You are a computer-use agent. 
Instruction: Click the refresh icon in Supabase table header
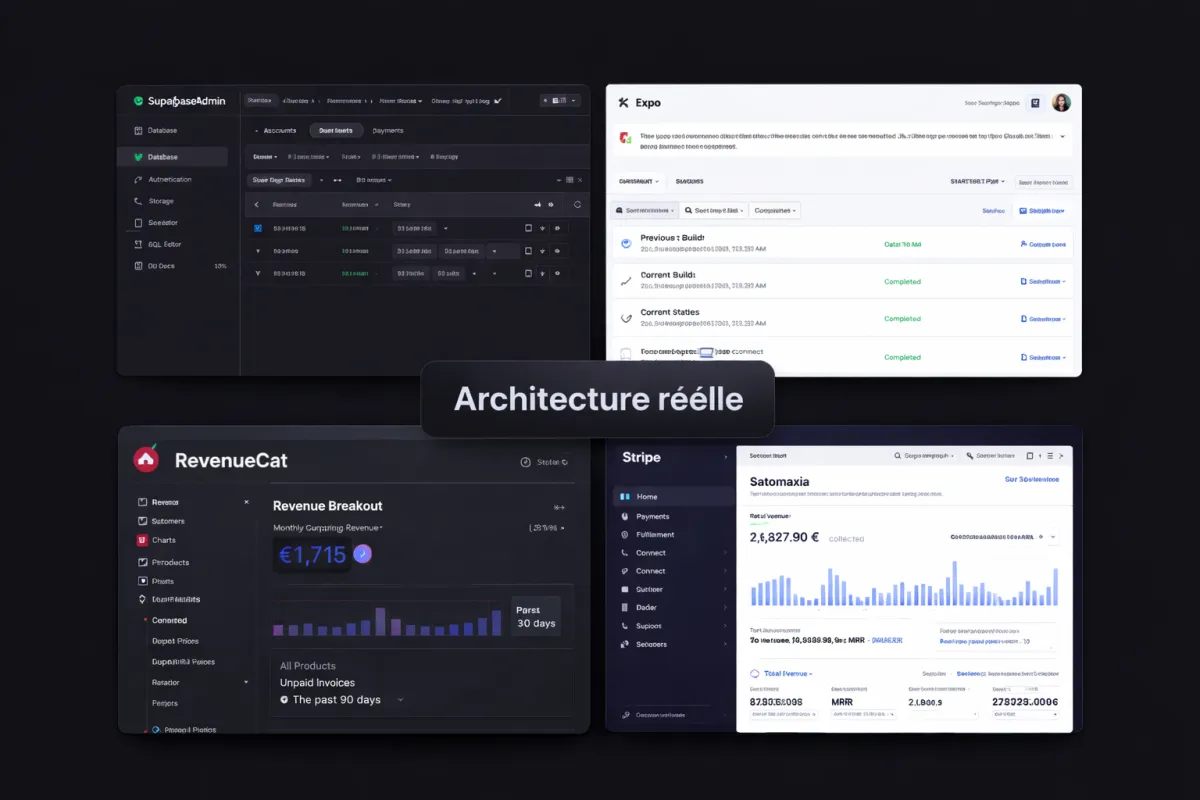pos(577,204)
